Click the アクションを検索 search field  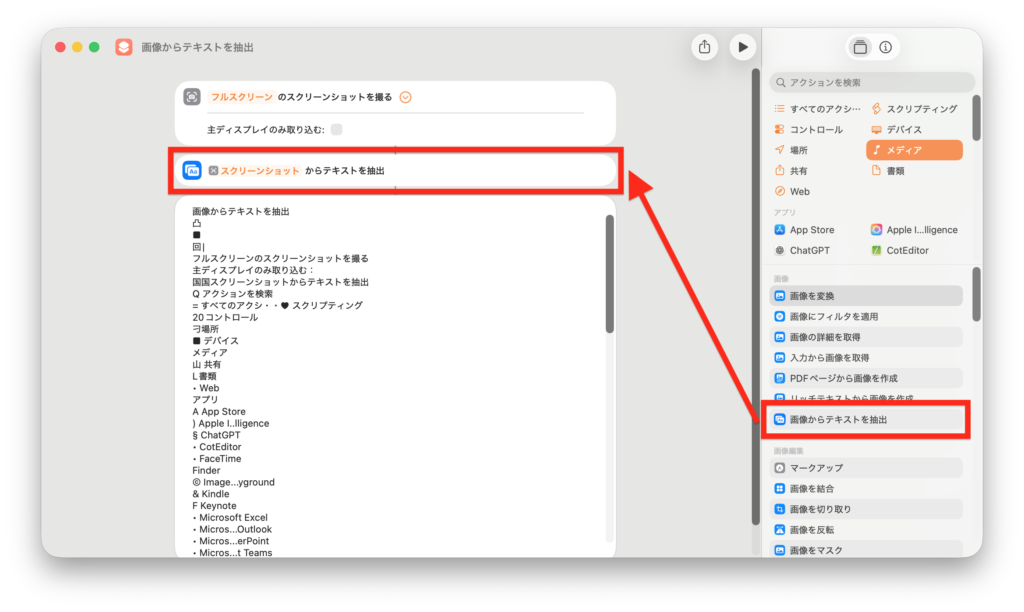point(872,82)
